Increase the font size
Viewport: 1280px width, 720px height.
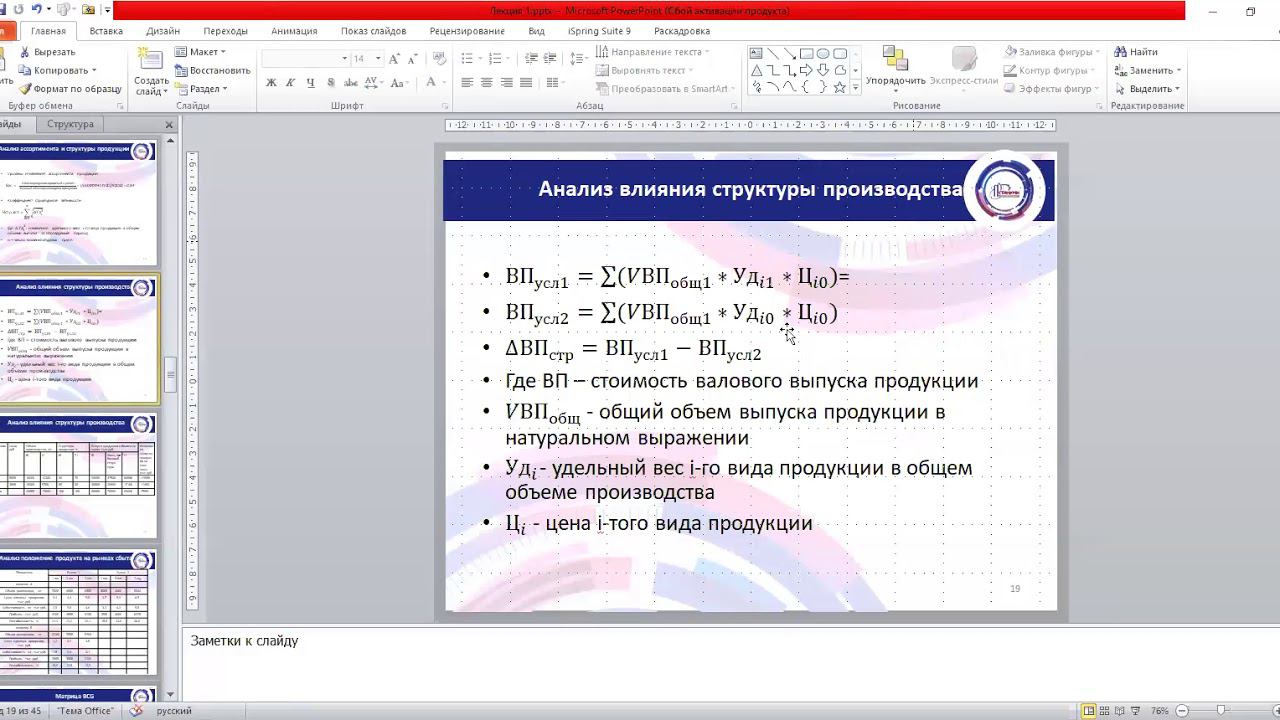(395, 59)
